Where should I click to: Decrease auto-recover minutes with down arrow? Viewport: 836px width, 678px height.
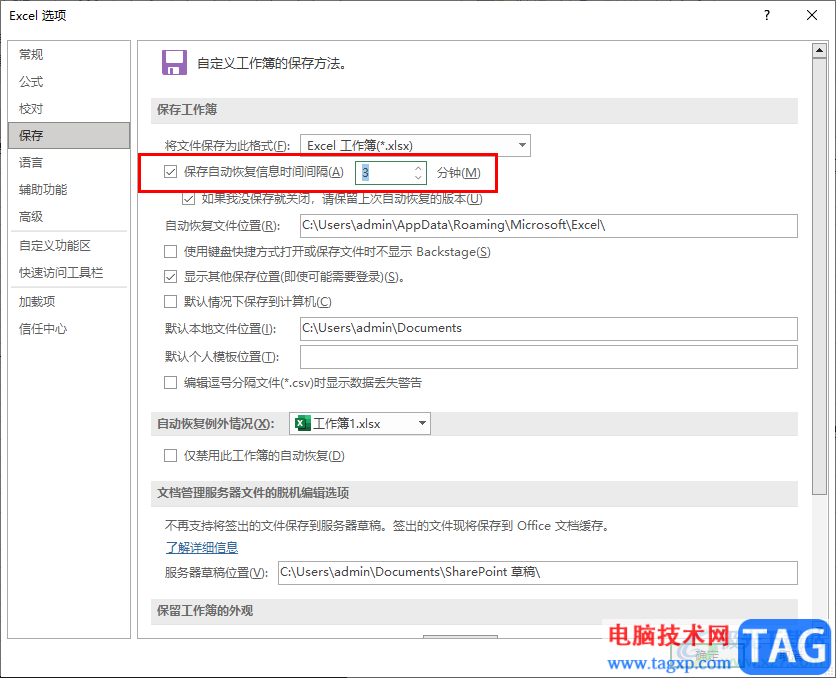418,177
